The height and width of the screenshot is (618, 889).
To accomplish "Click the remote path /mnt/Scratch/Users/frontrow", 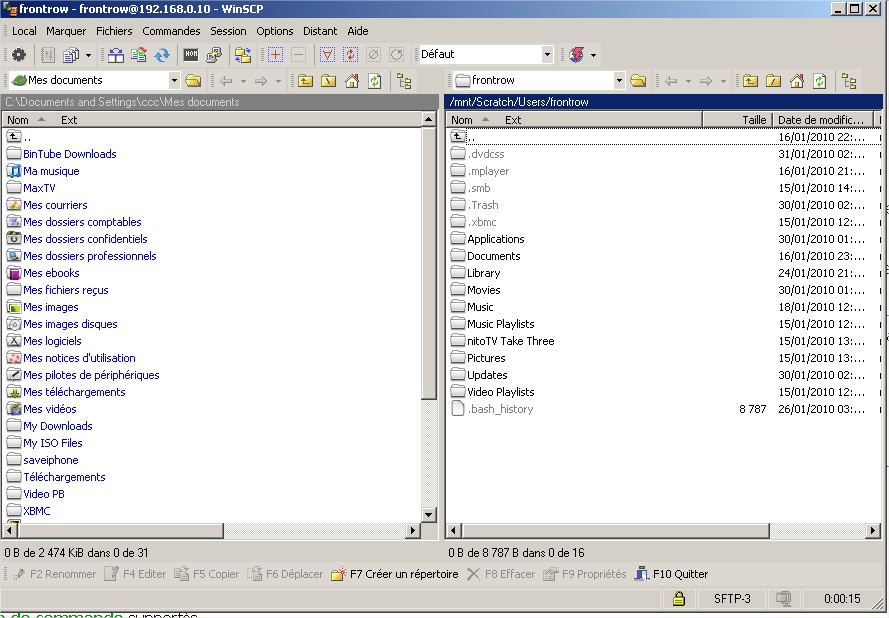I will [x=519, y=102].
